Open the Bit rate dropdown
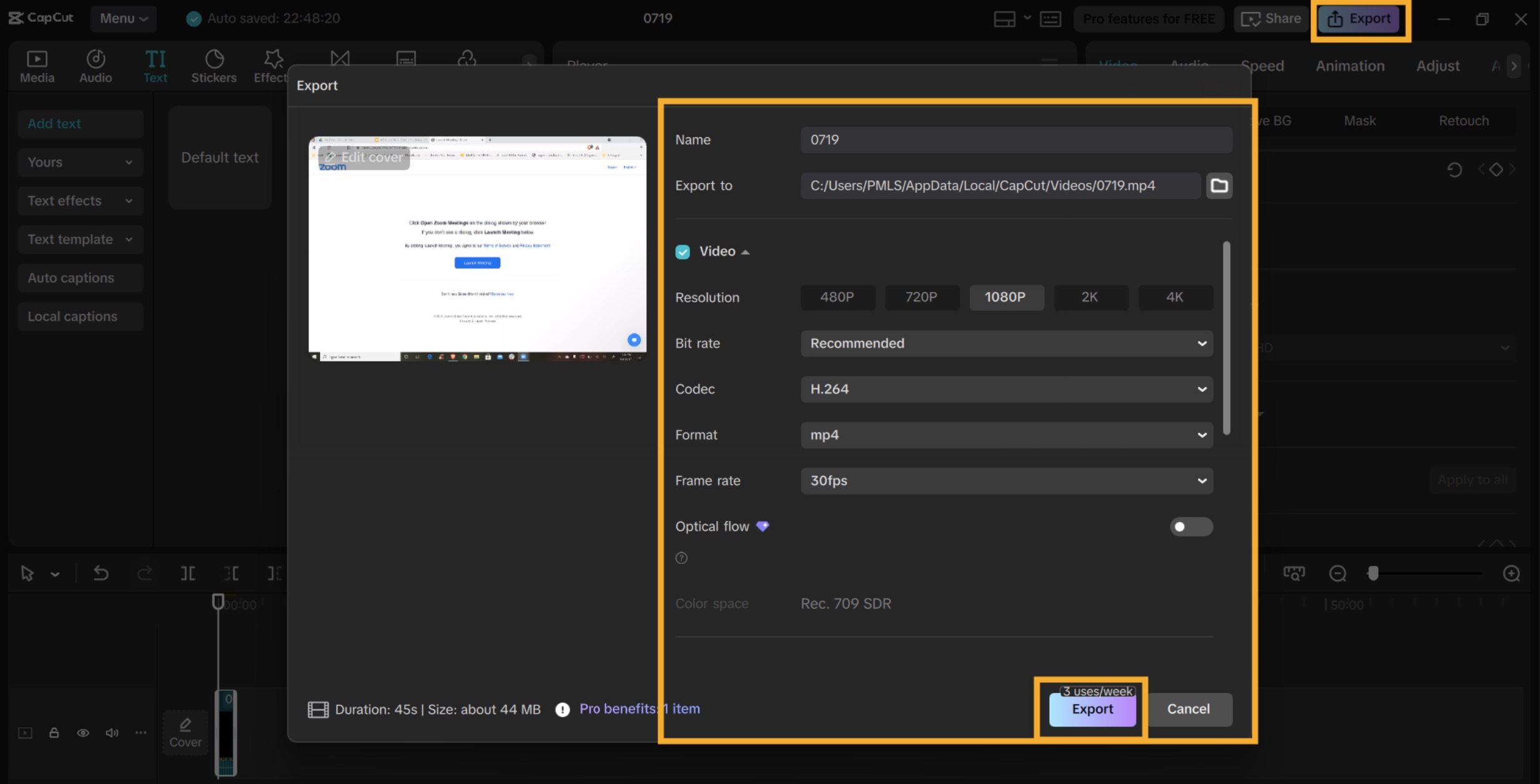1540x784 pixels. coord(1006,343)
